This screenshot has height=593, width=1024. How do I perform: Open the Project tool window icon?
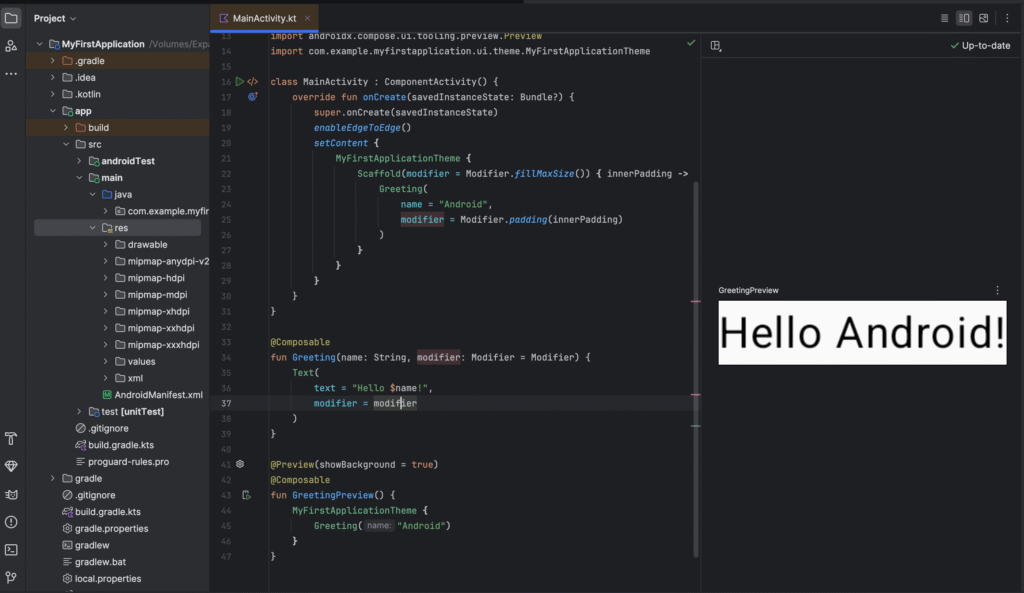(11, 18)
